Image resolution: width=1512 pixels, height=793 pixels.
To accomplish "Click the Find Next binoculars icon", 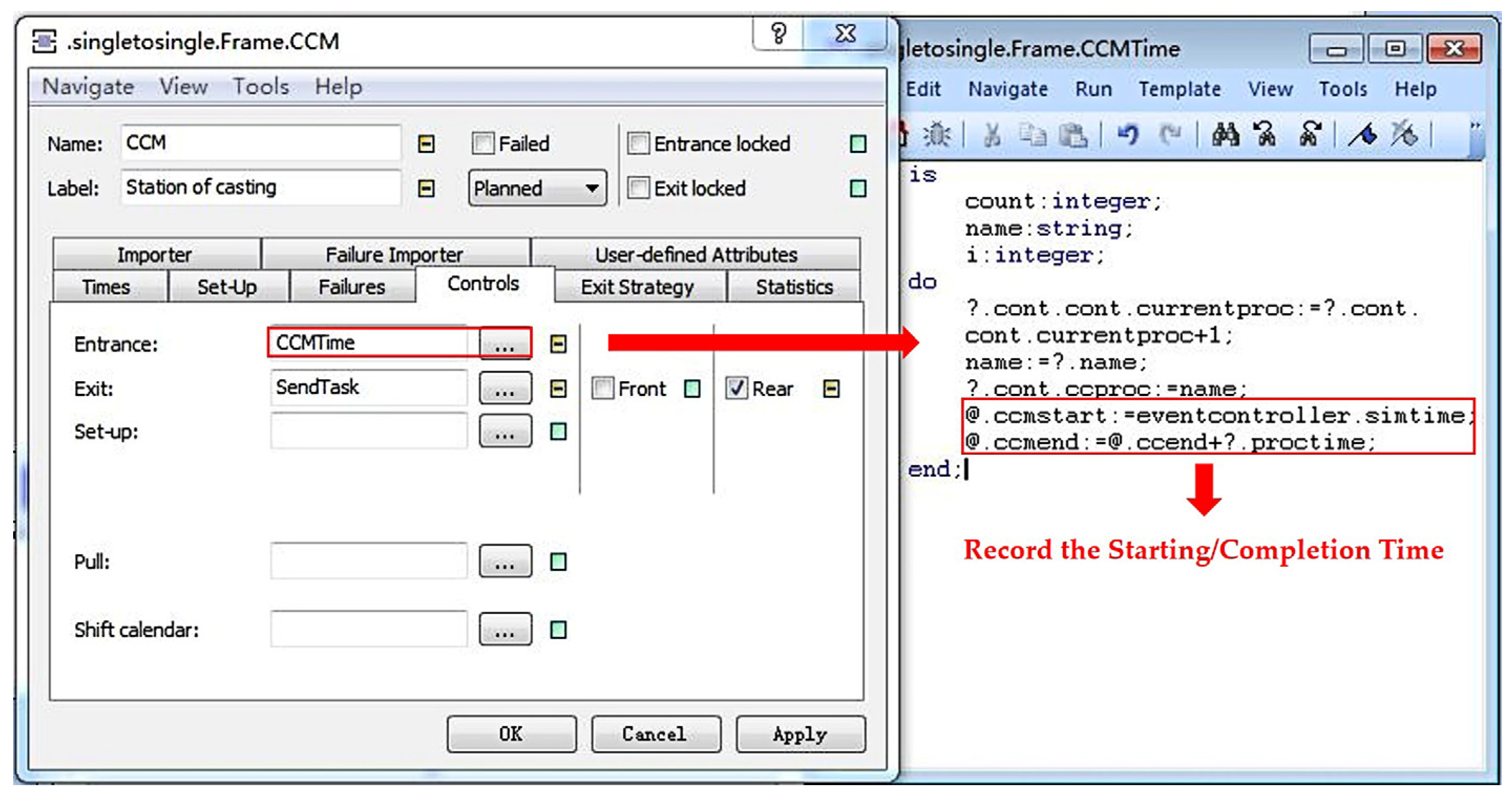I will [x=1309, y=135].
